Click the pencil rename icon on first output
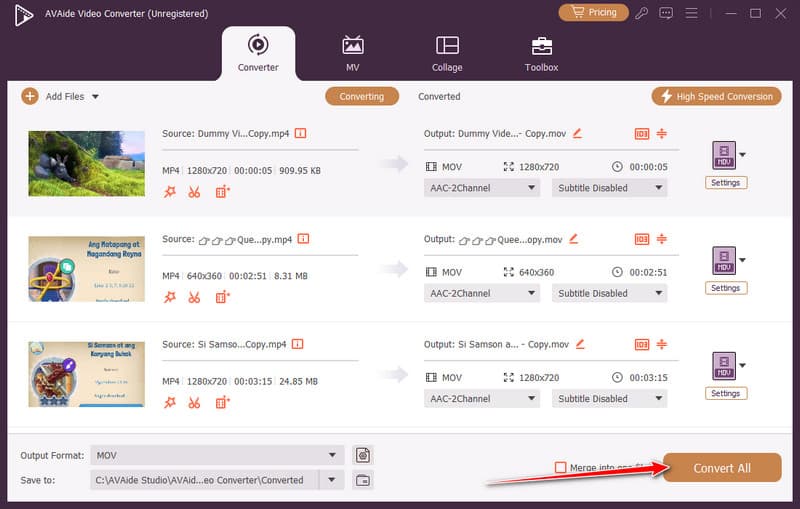The height and width of the screenshot is (509, 800). [577, 133]
